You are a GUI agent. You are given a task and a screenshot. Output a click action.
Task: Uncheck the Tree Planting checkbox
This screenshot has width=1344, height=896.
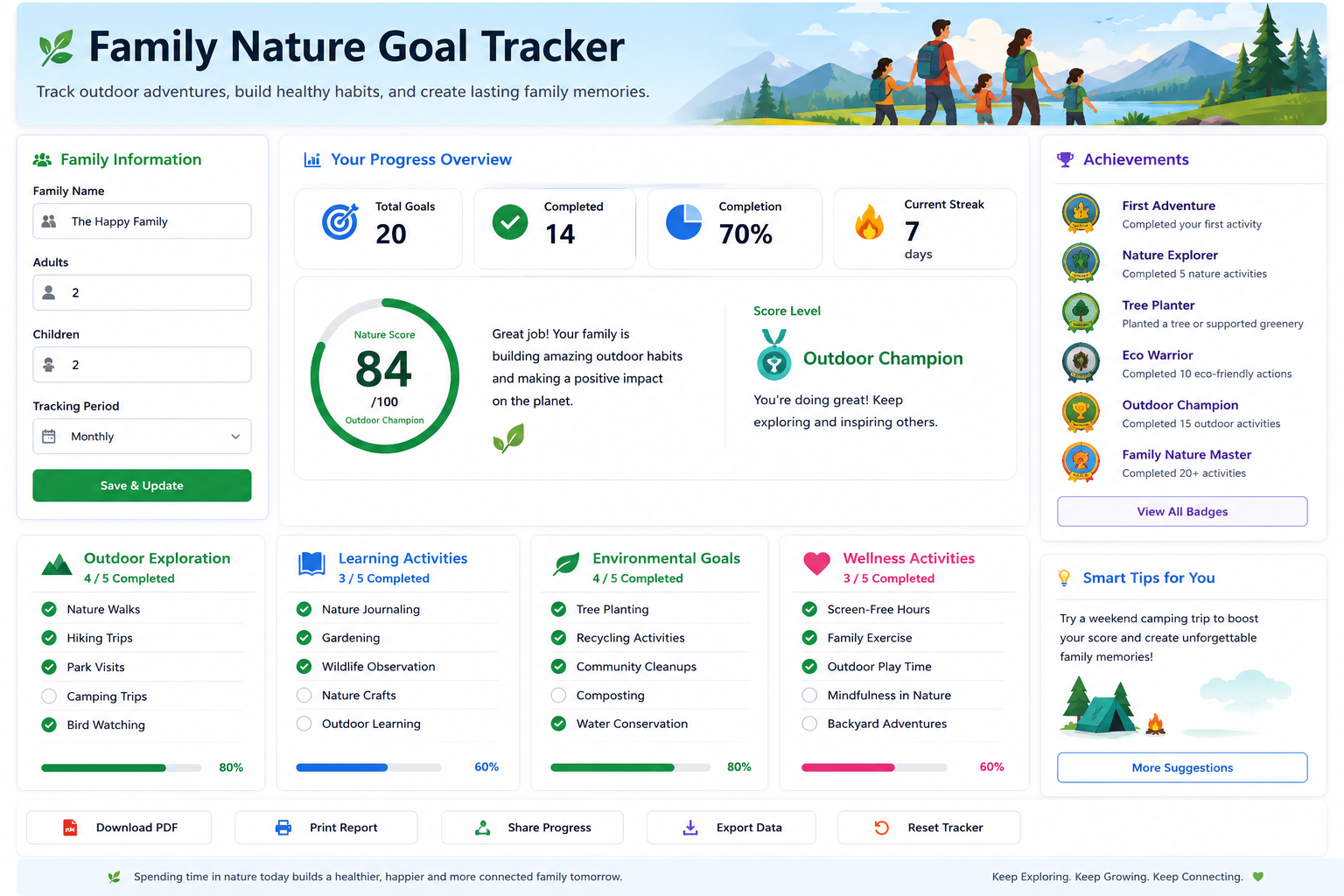coord(558,610)
